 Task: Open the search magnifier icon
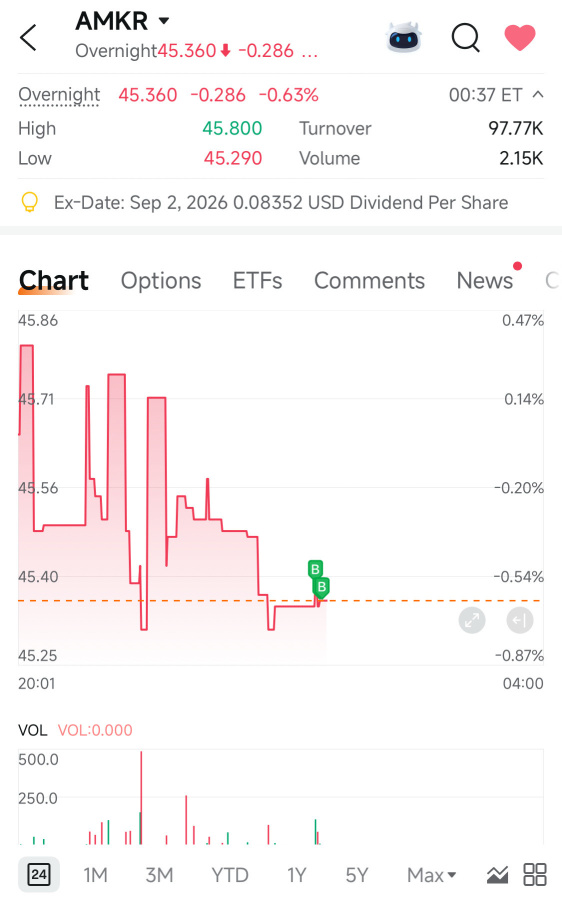[465, 38]
